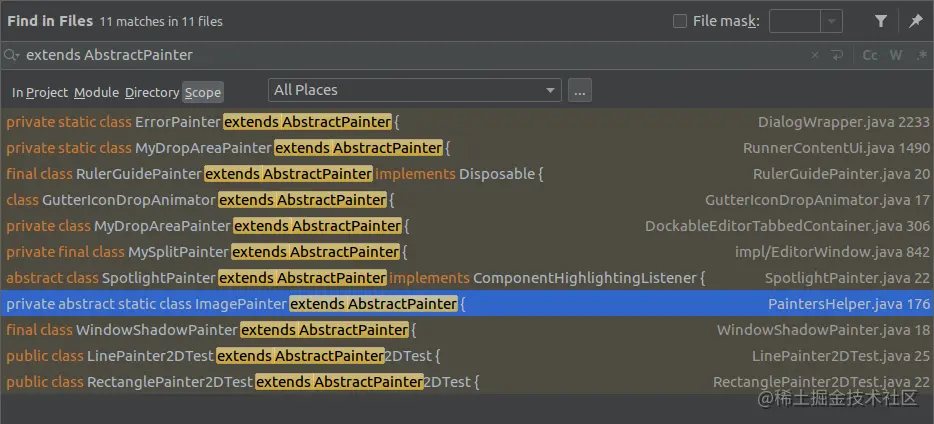934x424 pixels.
Task: Toggle Words (W) option
Action: click(896, 55)
